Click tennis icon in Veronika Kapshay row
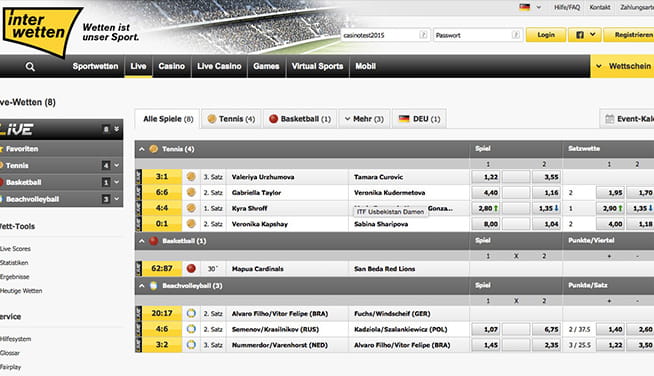Viewport: 654px width, 376px height. click(x=191, y=224)
